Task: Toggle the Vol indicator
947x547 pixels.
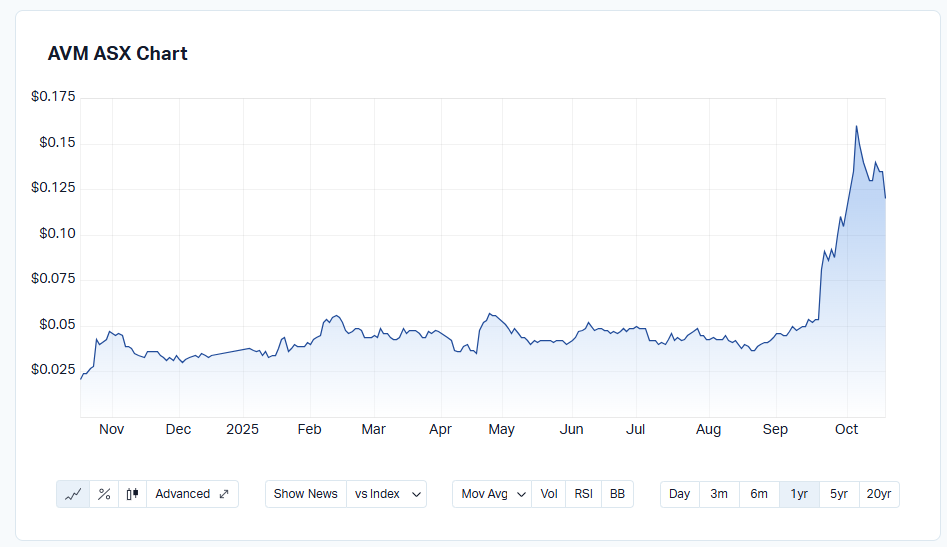Action: click(549, 494)
